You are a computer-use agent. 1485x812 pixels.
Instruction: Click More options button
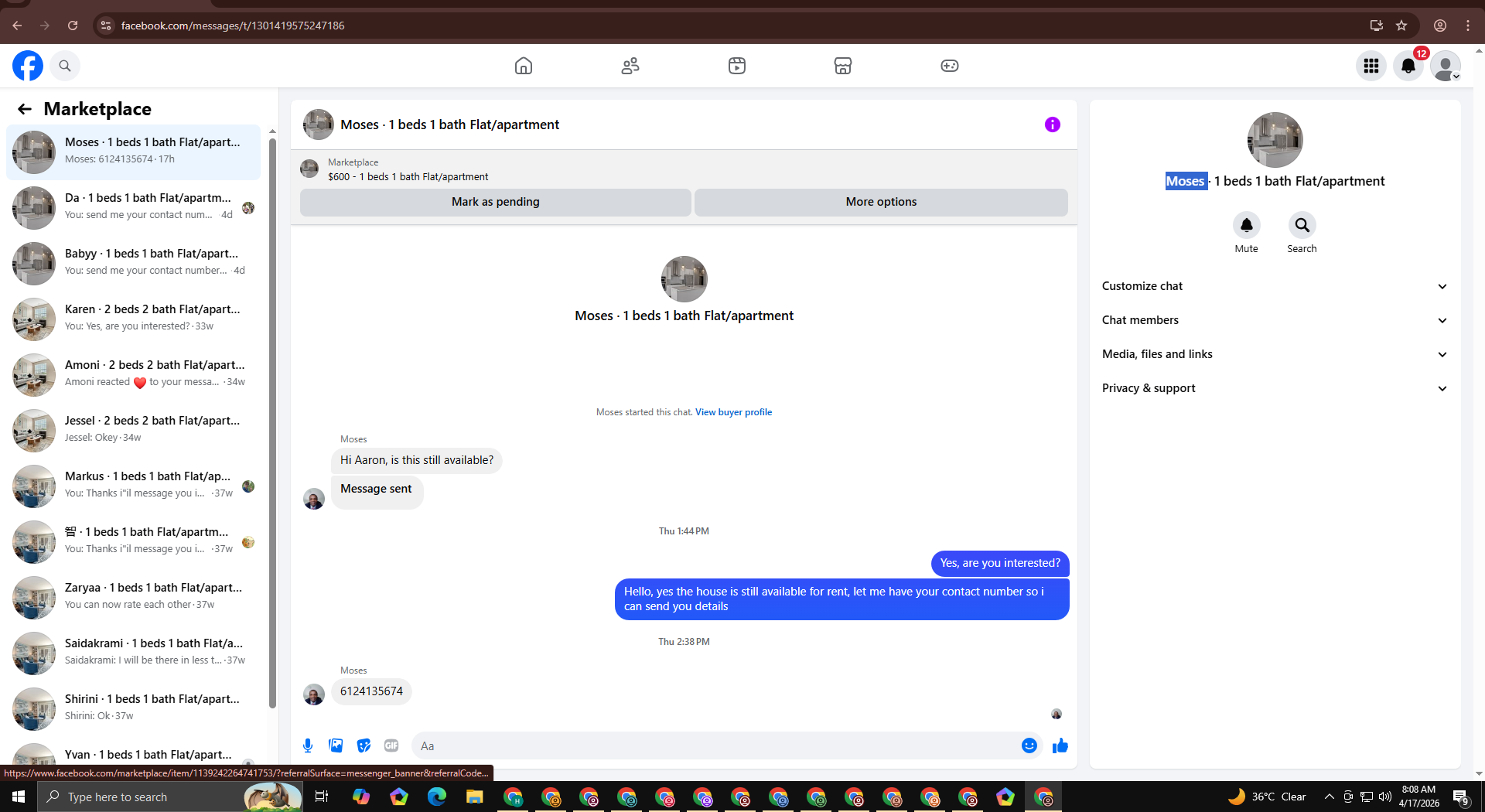[881, 202]
